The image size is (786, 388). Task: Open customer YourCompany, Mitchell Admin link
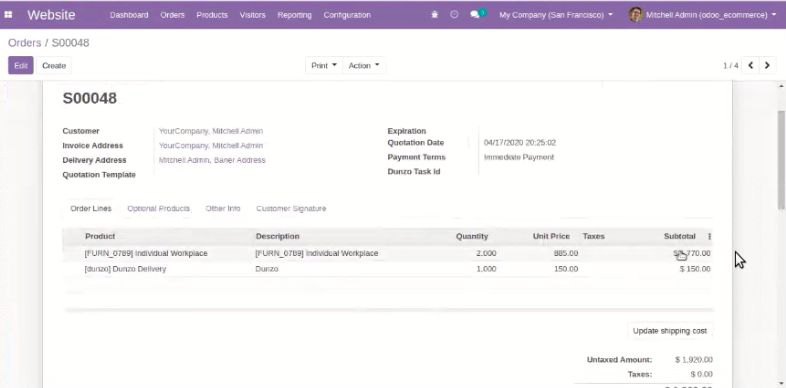(x=211, y=131)
